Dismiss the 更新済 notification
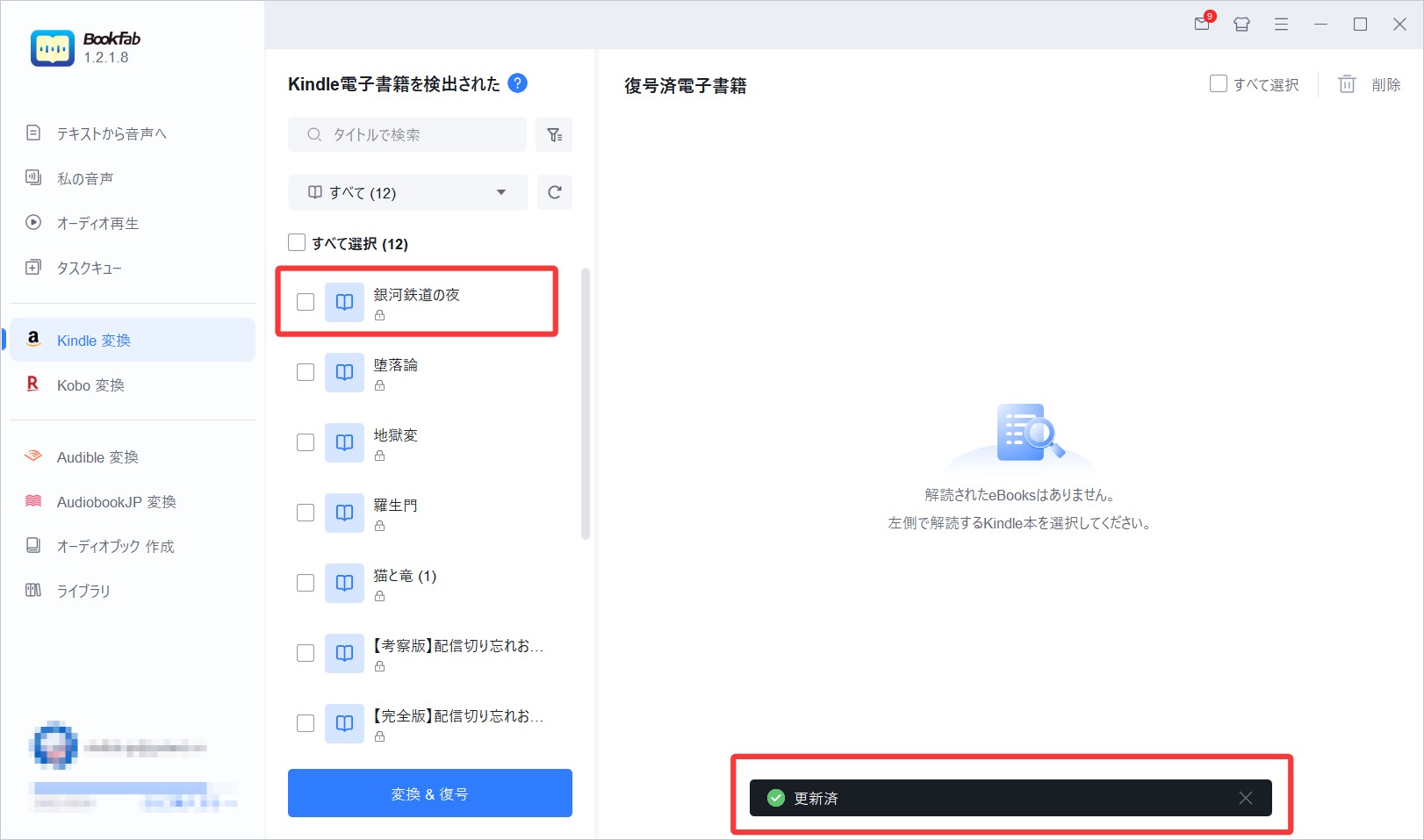1424x840 pixels. coord(1245,798)
